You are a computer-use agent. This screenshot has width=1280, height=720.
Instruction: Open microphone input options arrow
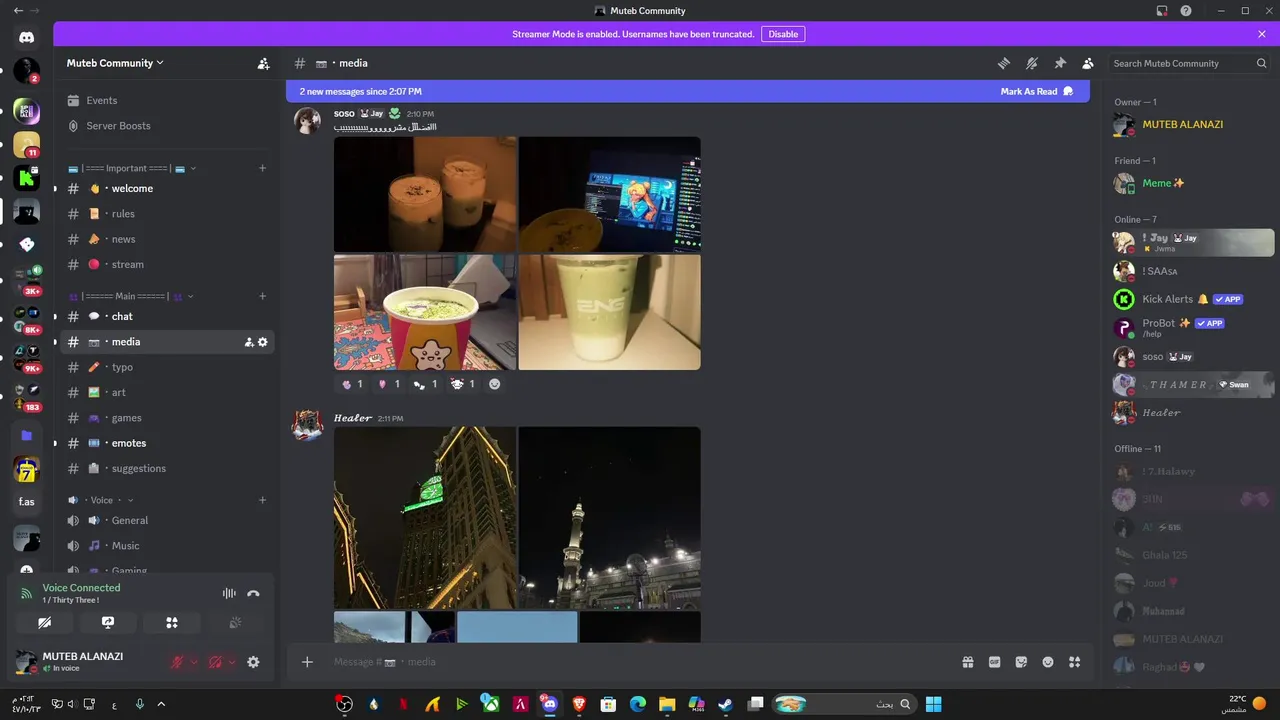193,662
